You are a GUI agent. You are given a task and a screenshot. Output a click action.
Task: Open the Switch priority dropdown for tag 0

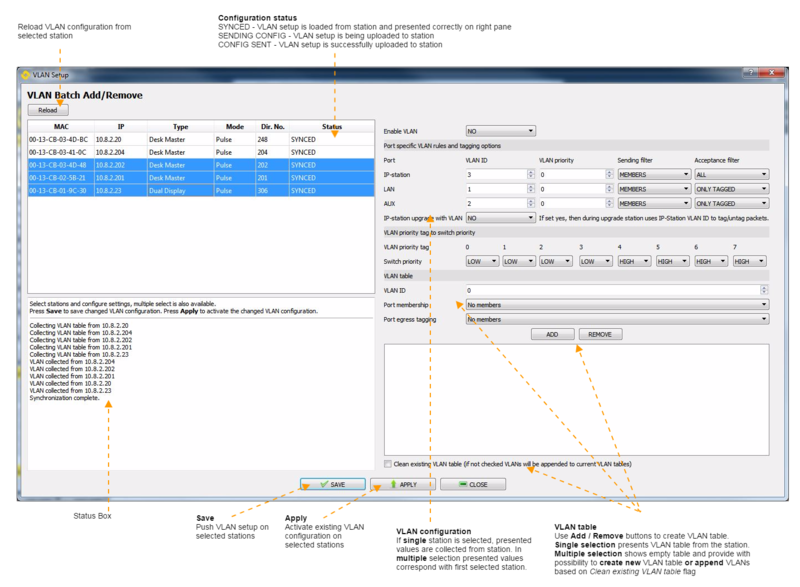pyautogui.click(x=481, y=261)
